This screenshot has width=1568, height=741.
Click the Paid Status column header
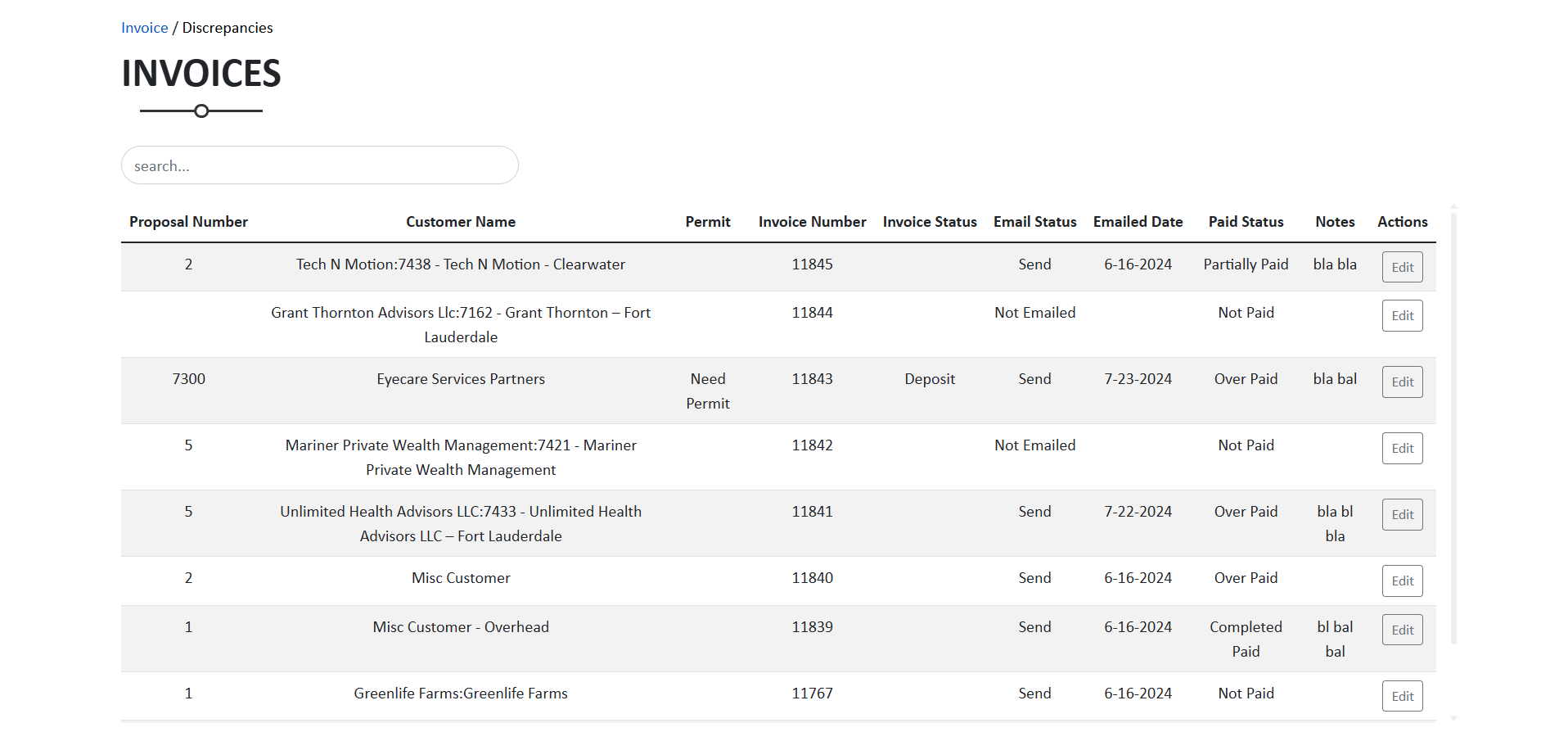pos(1246,222)
